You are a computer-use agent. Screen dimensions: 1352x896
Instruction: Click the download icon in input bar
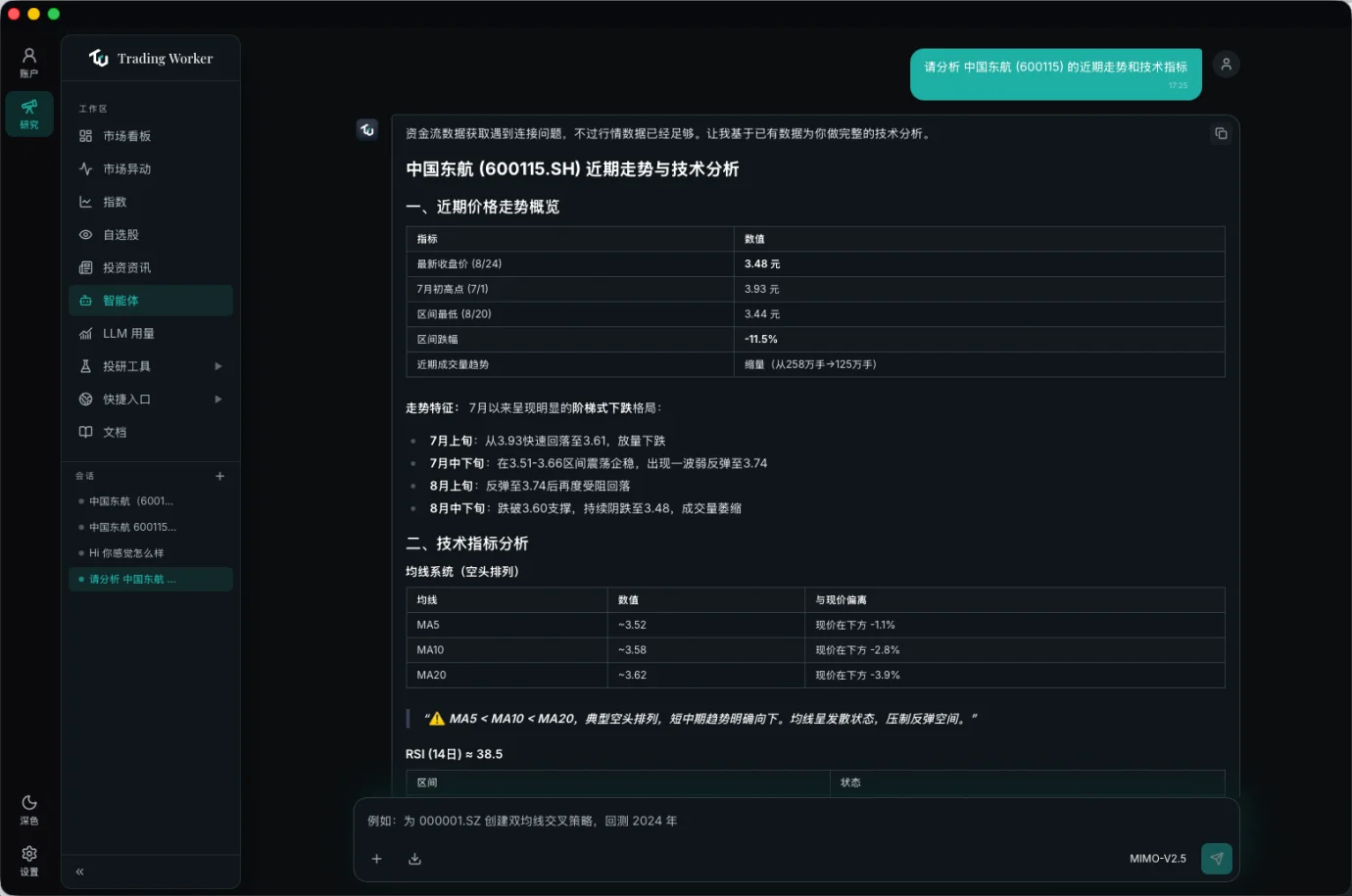click(x=414, y=859)
